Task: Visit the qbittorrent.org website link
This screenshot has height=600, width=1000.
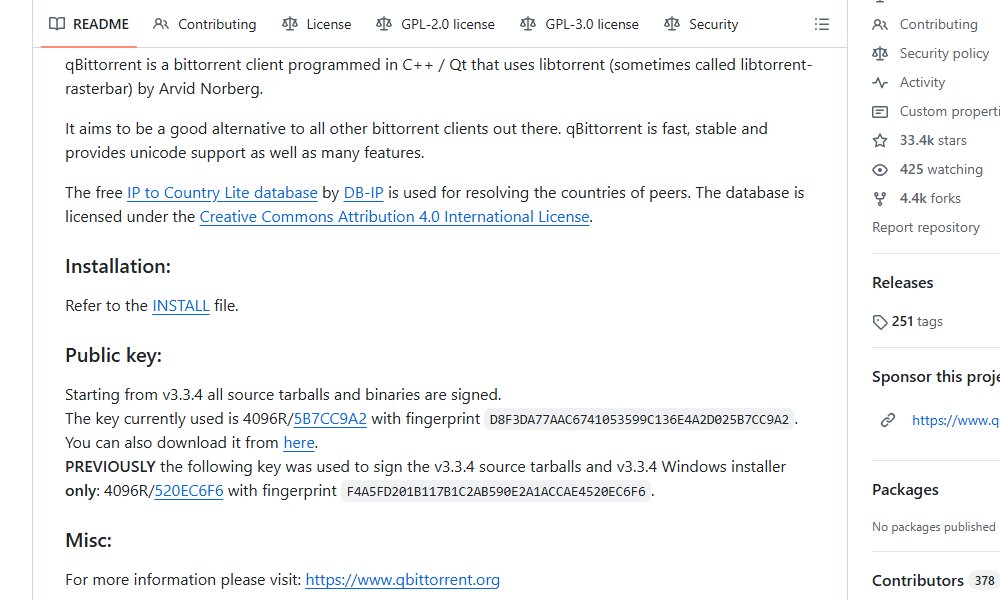Action: [402, 580]
